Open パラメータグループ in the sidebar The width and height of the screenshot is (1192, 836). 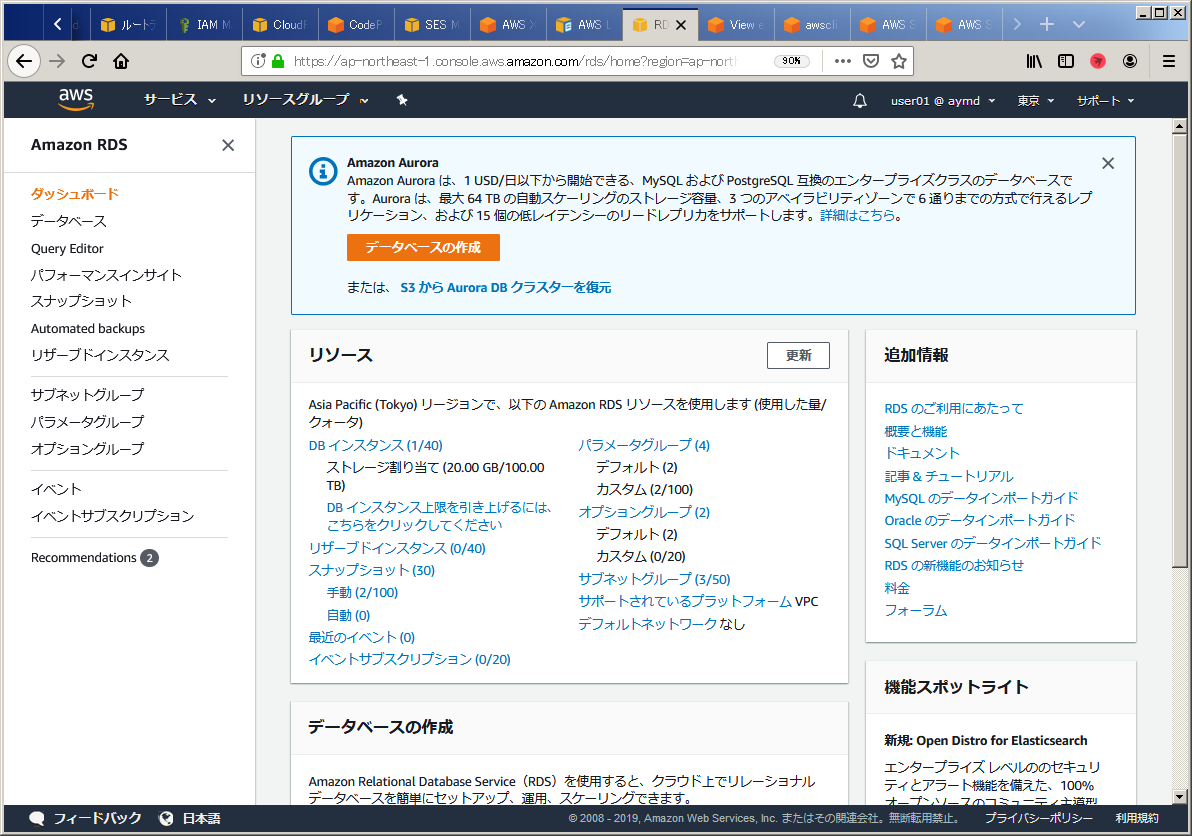click(x=87, y=422)
